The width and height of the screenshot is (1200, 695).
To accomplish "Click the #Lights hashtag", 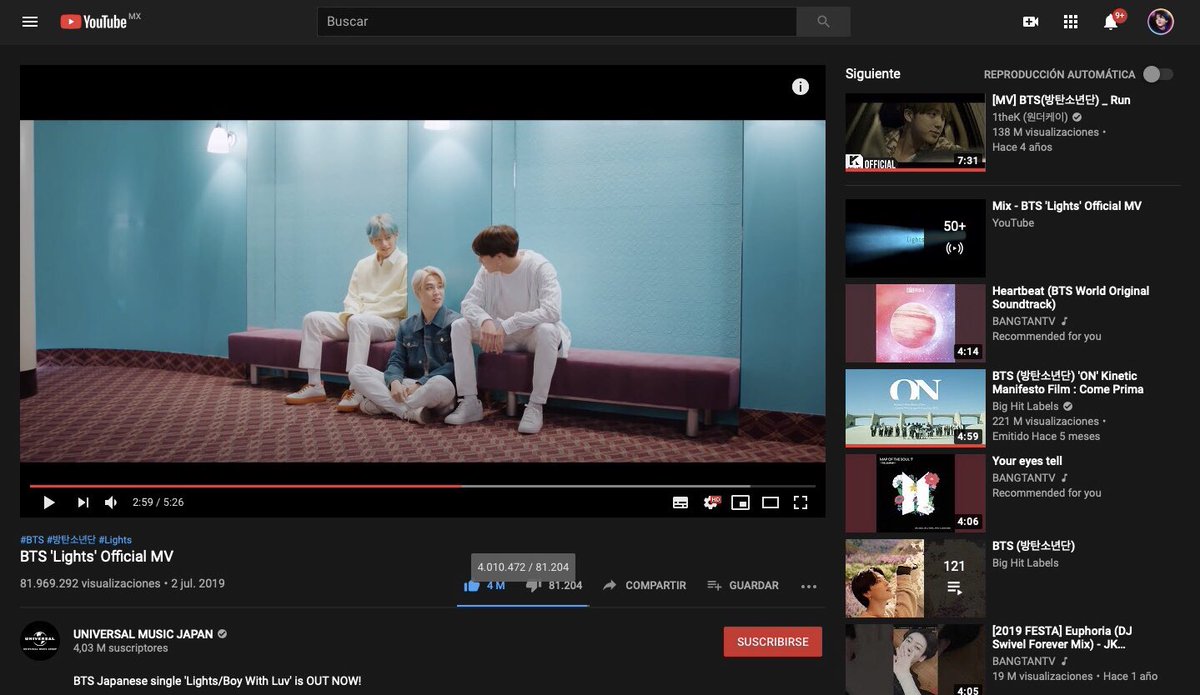I will [115, 540].
